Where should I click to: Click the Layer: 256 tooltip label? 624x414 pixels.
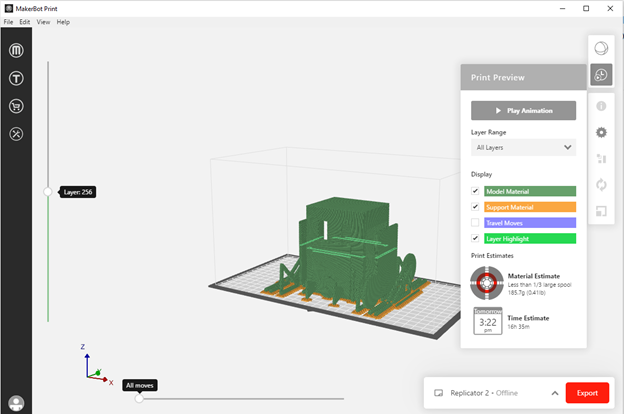(78, 192)
